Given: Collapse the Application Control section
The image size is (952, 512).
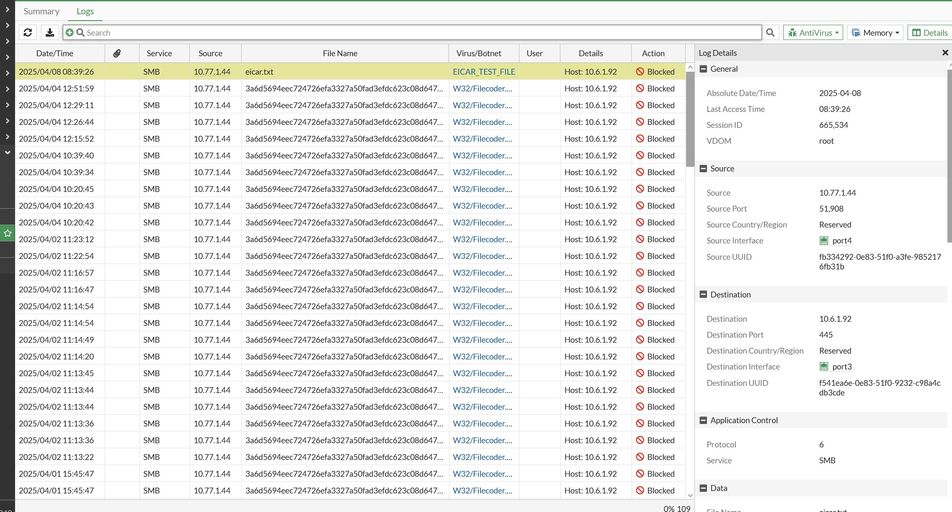Looking at the screenshot, I should point(703,420).
